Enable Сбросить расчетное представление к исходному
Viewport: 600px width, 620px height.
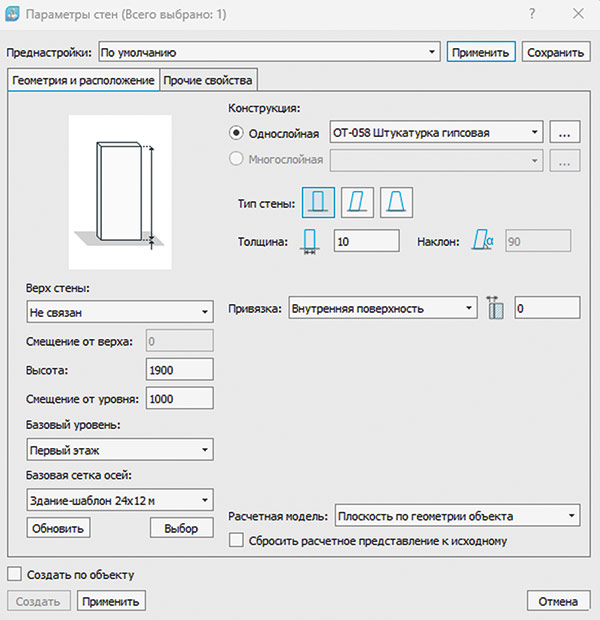(x=237, y=541)
